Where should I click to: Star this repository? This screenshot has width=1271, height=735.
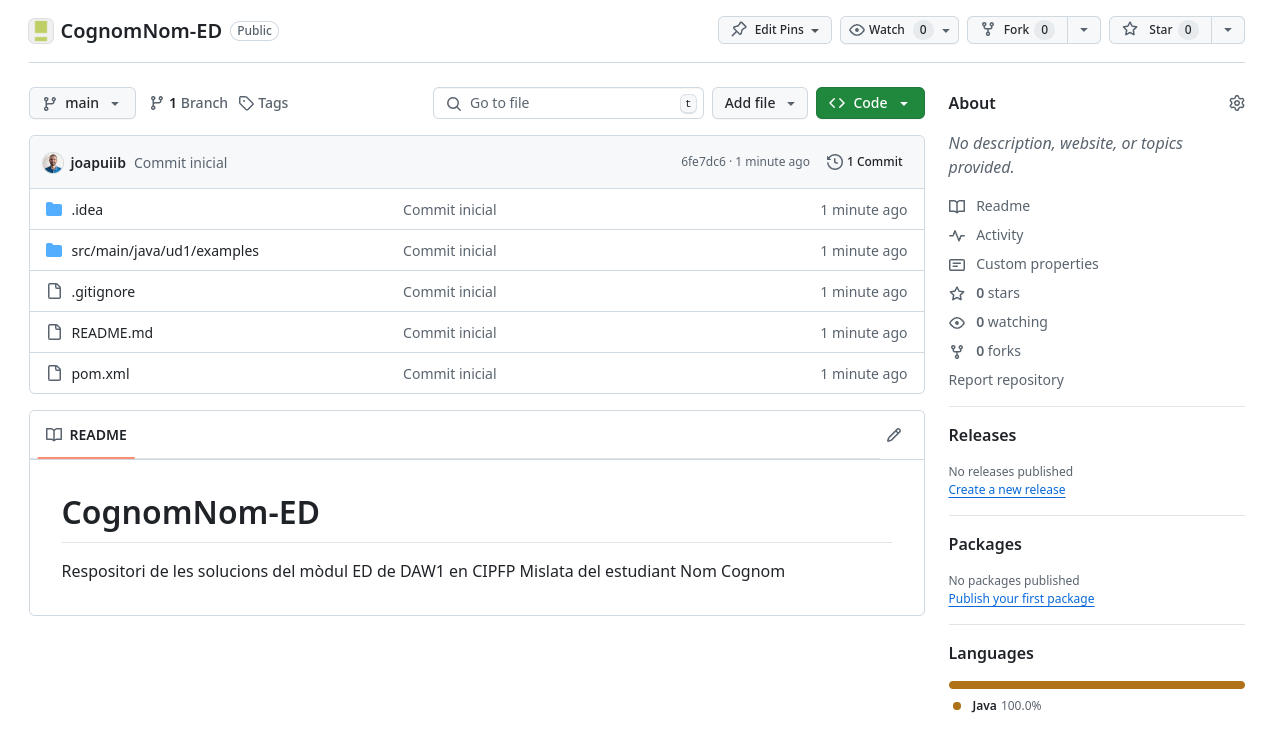pyautogui.click(x=1160, y=30)
